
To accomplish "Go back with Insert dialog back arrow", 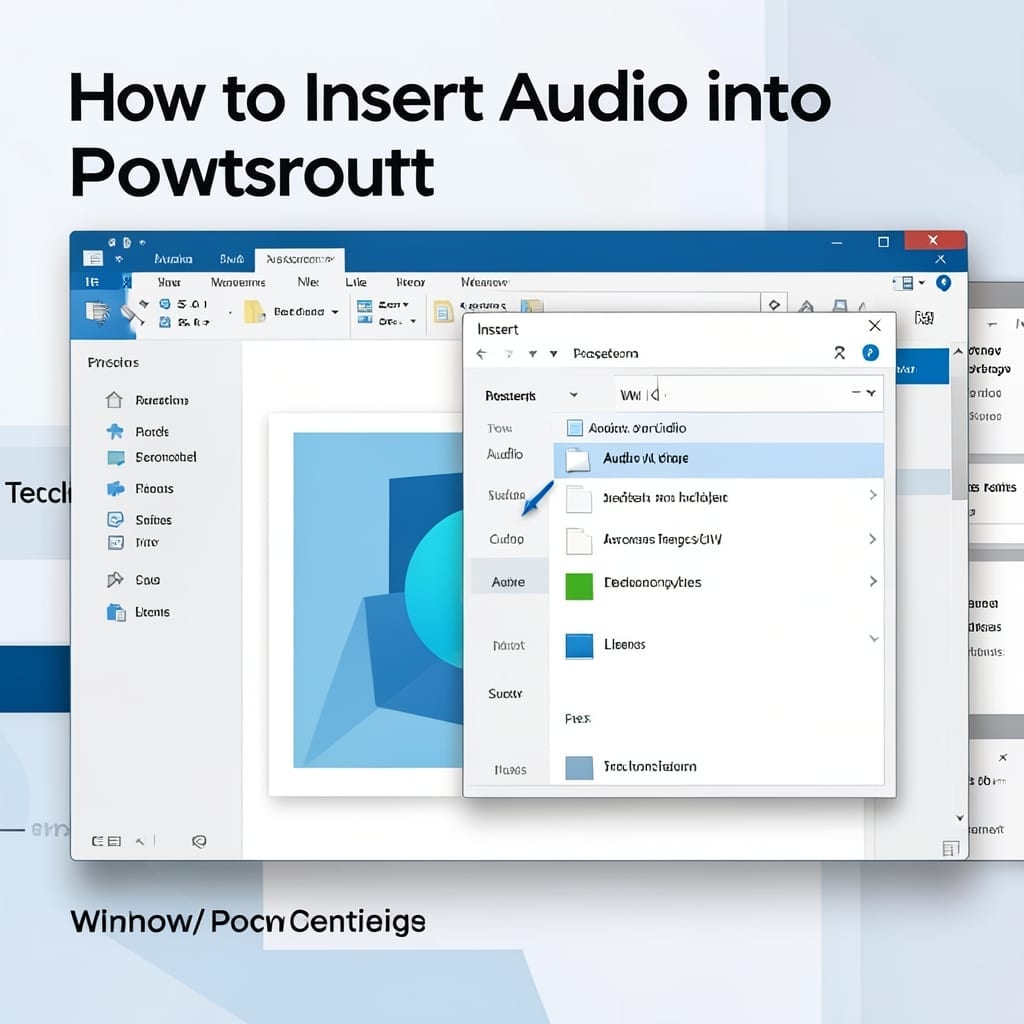I will click(x=481, y=353).
